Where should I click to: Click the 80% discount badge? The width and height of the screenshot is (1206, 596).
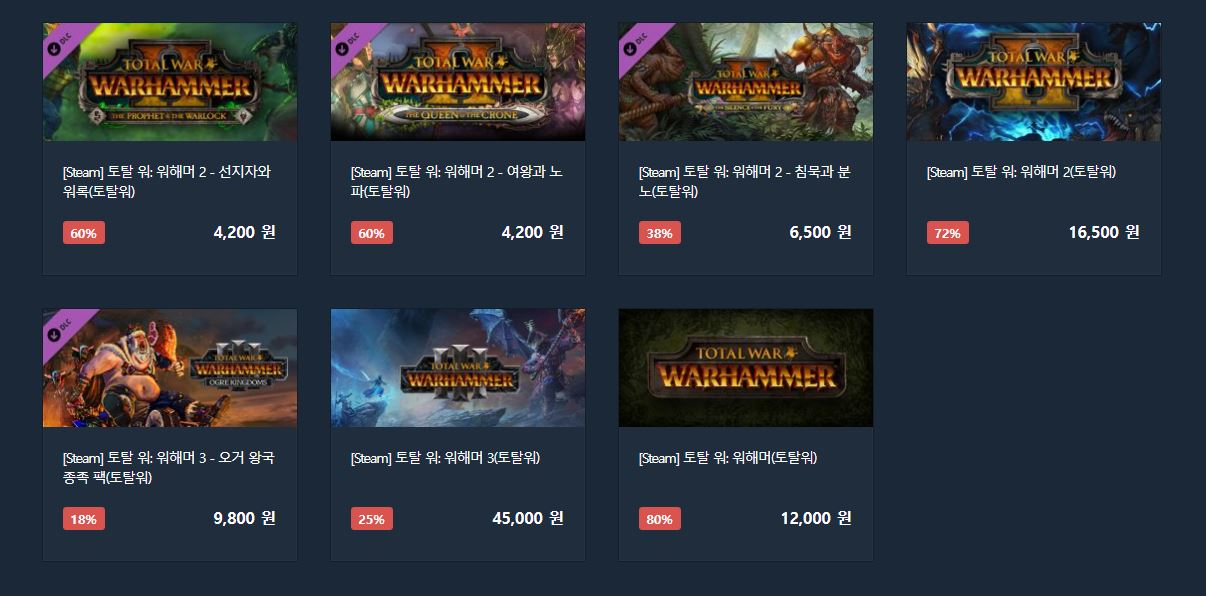click(660, 519)
